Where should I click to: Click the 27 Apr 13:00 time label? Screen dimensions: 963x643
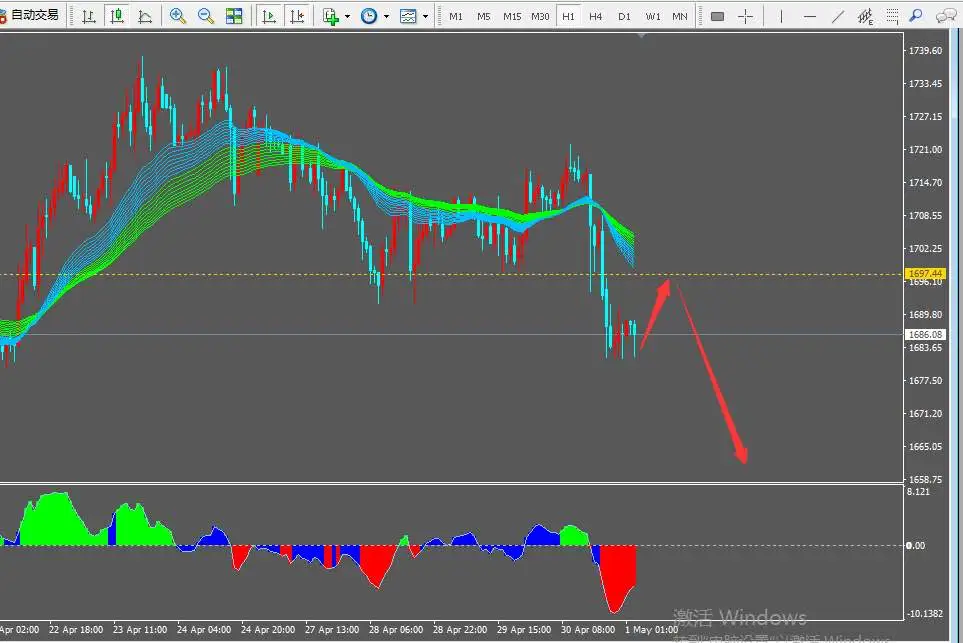(332, 629)
